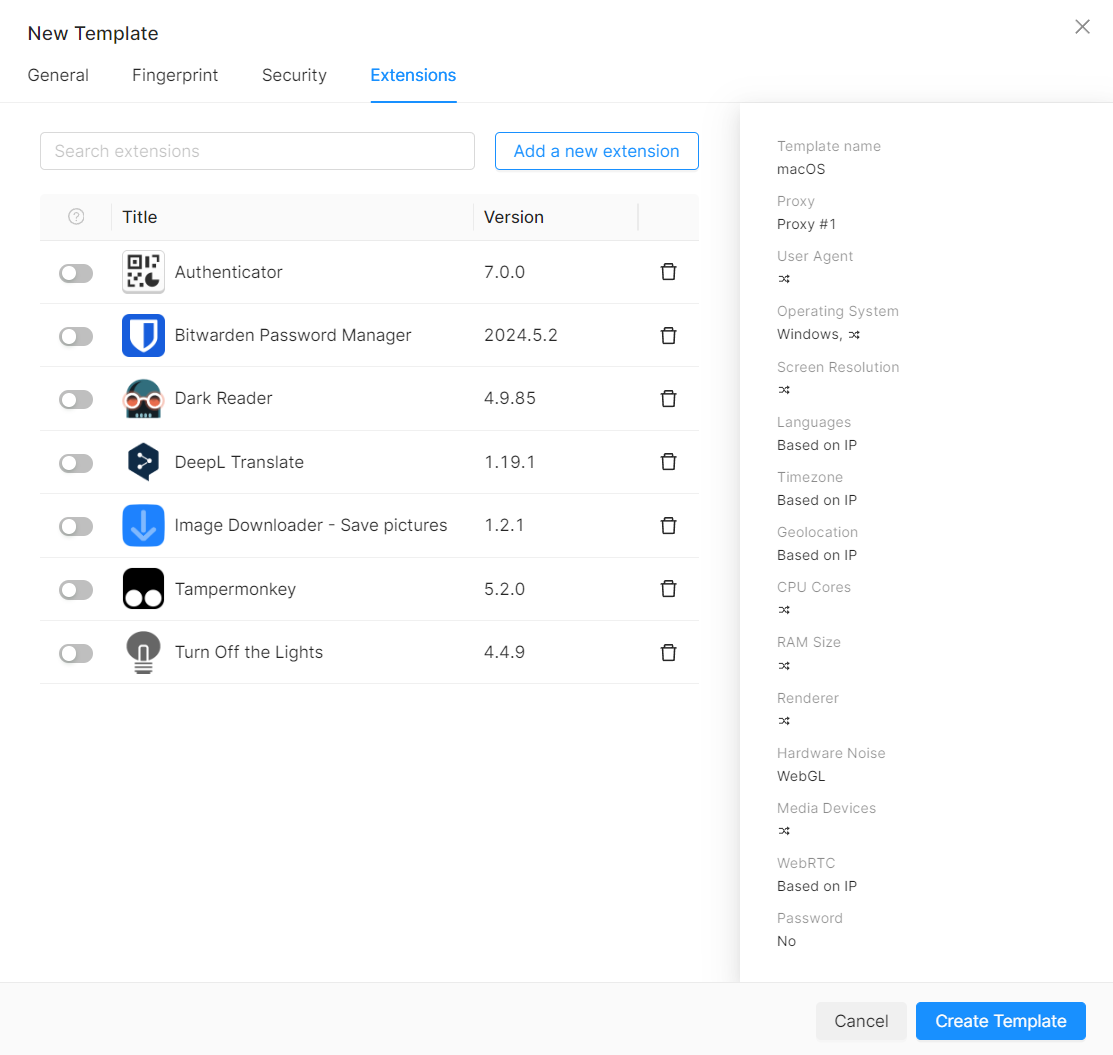Click shuffle icon next to Windows operating system

point(854,334)
